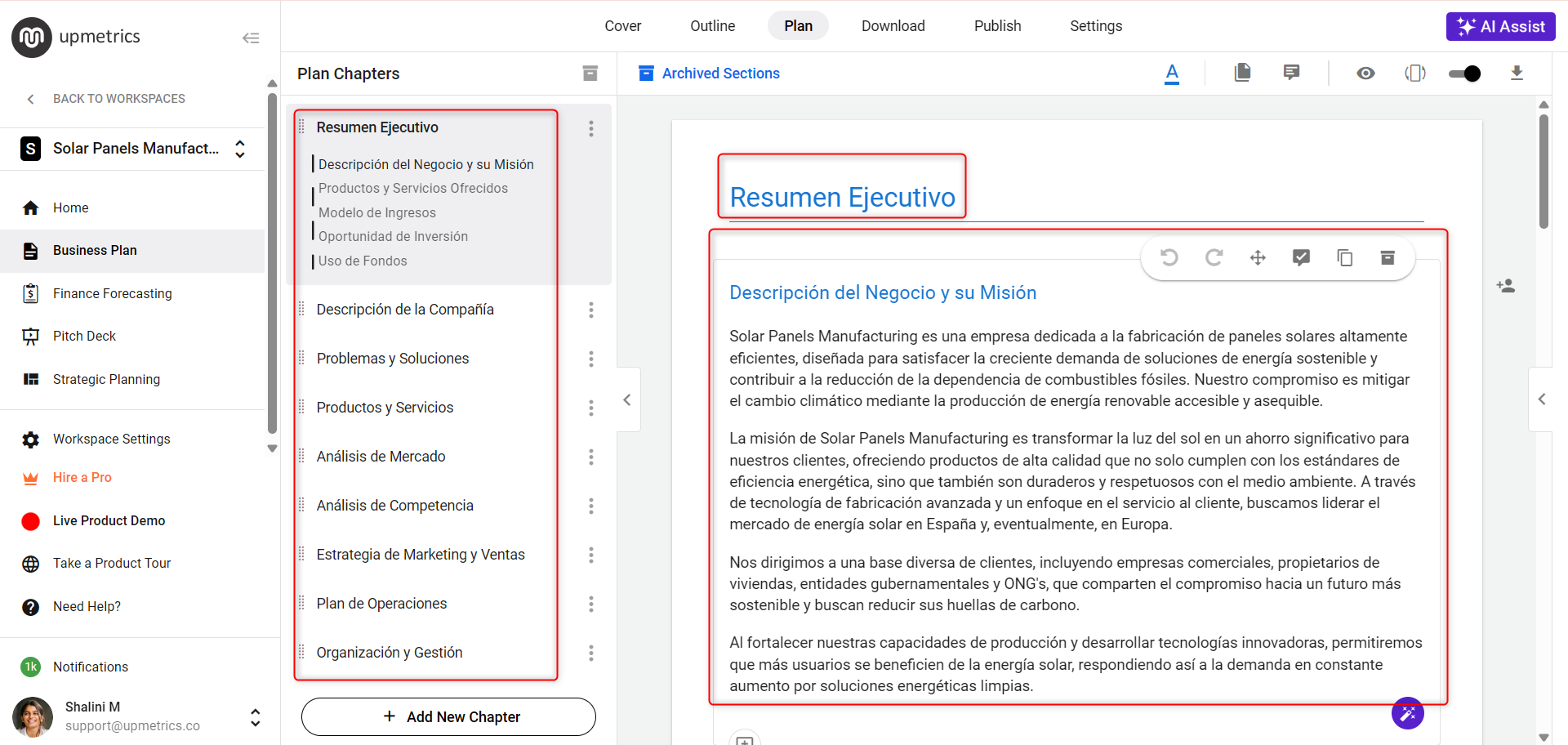1568x745 pixels.
Task: Click the checkmark comment icon in the section toolbar
Action: pos(1301,258)
